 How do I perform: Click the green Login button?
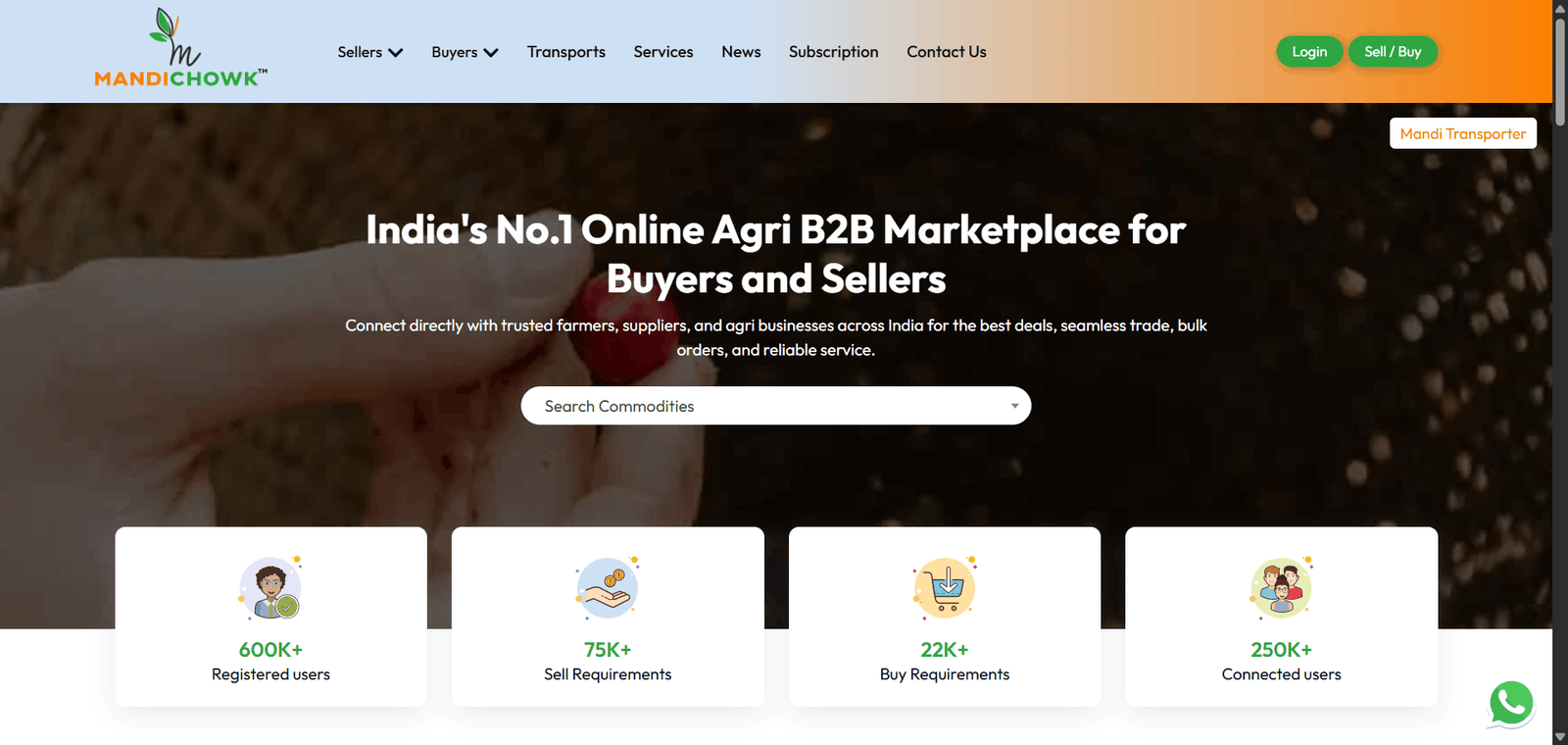(x=1309, y=52)
